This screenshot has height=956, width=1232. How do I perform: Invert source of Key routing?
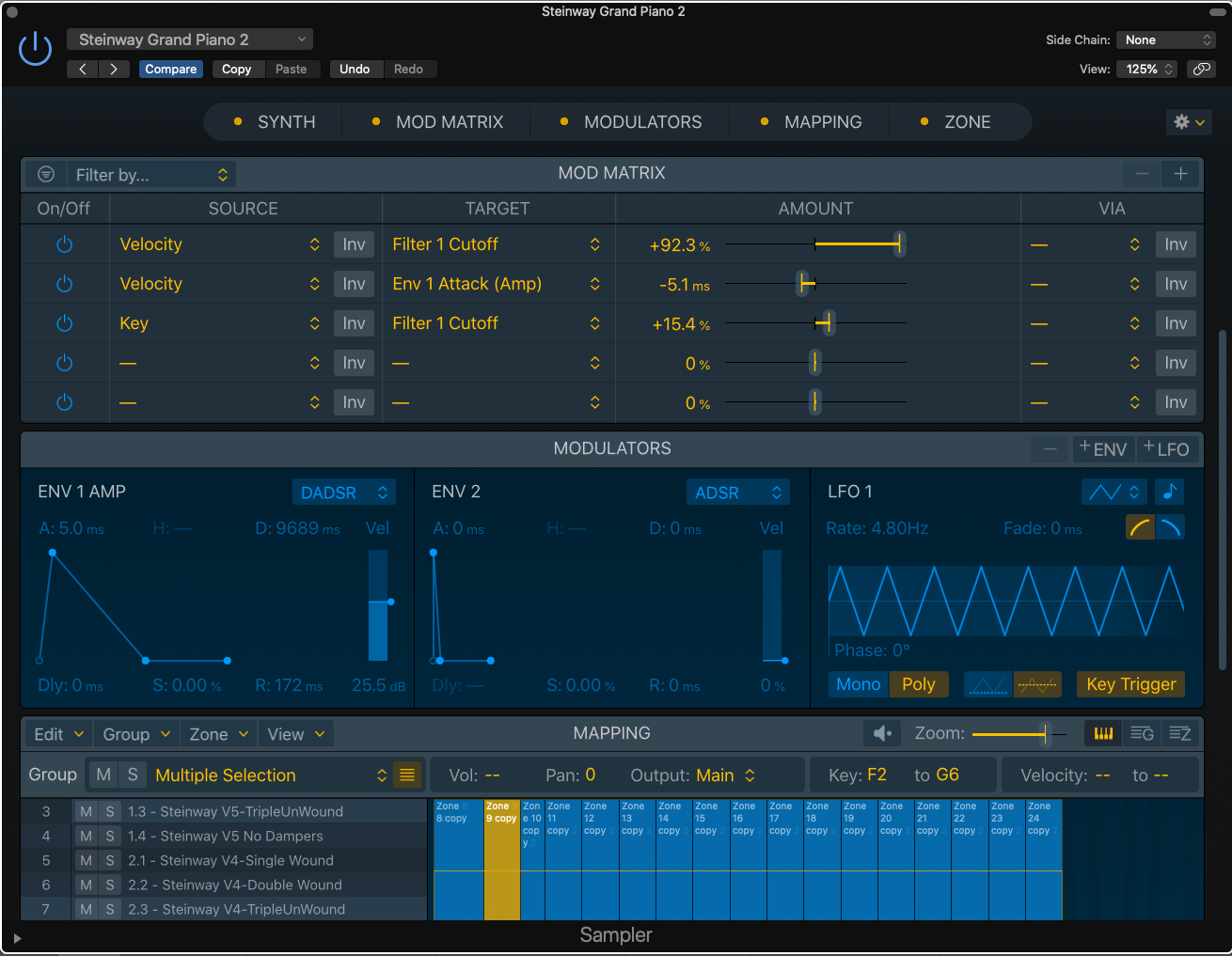[x=354, y=323]
